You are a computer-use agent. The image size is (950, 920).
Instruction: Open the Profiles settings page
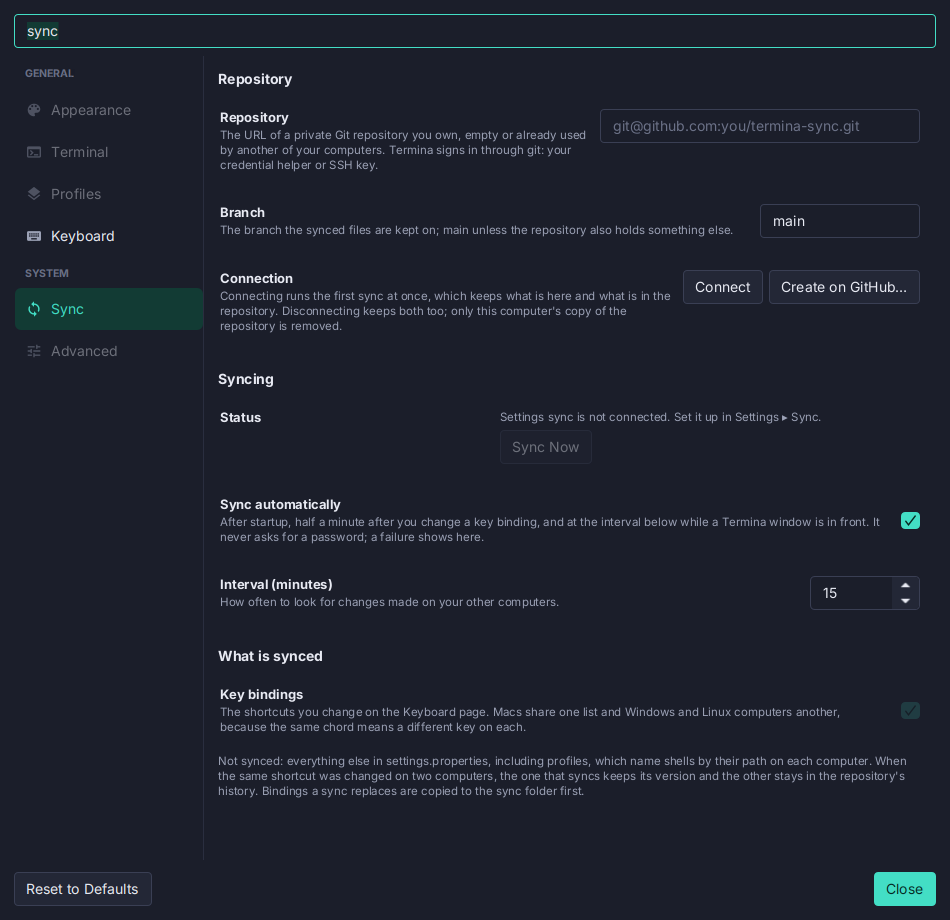pyautogui.click(x=109, y=194)
